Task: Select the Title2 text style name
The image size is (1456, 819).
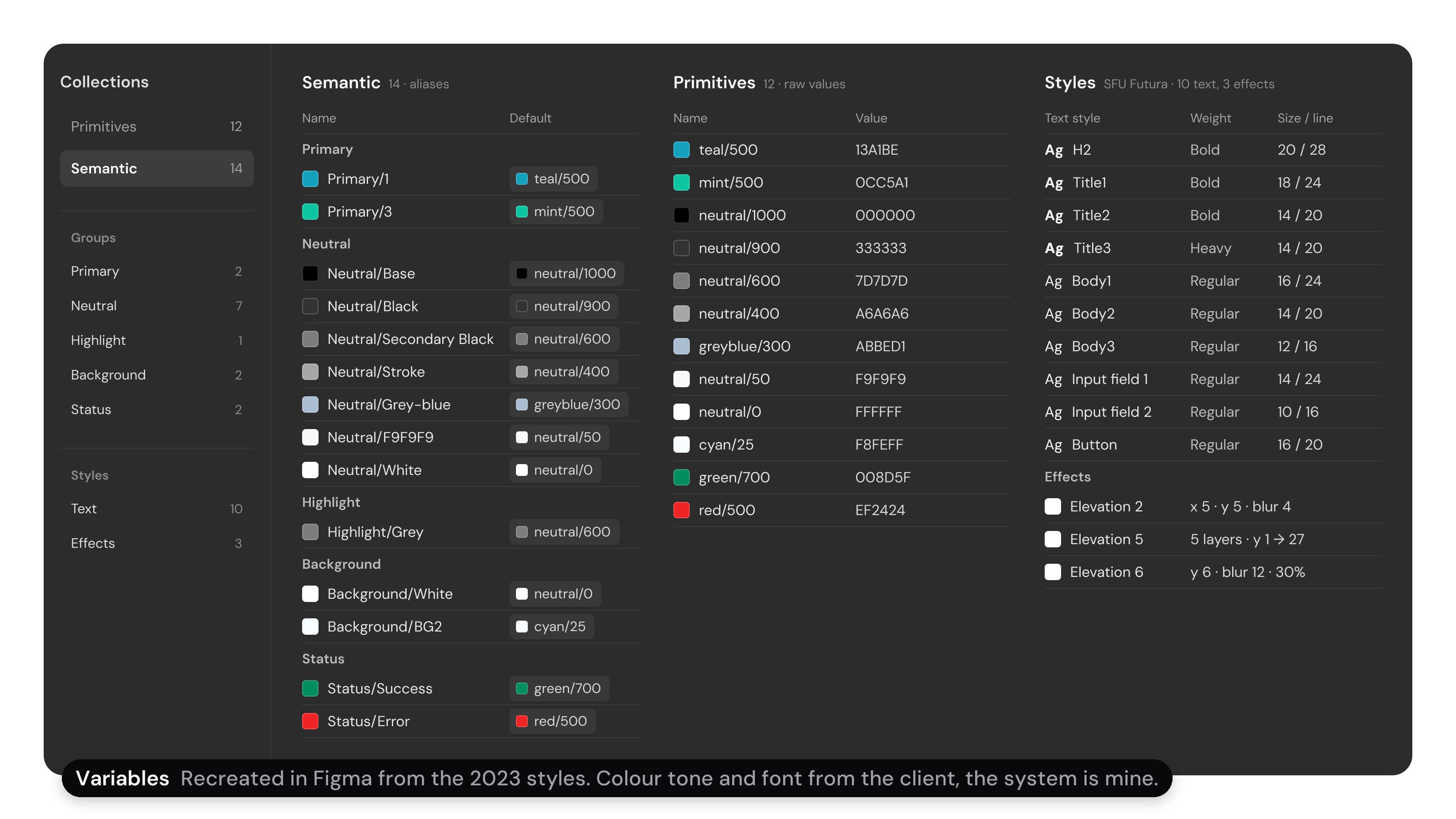Action: click(1092, 215)
